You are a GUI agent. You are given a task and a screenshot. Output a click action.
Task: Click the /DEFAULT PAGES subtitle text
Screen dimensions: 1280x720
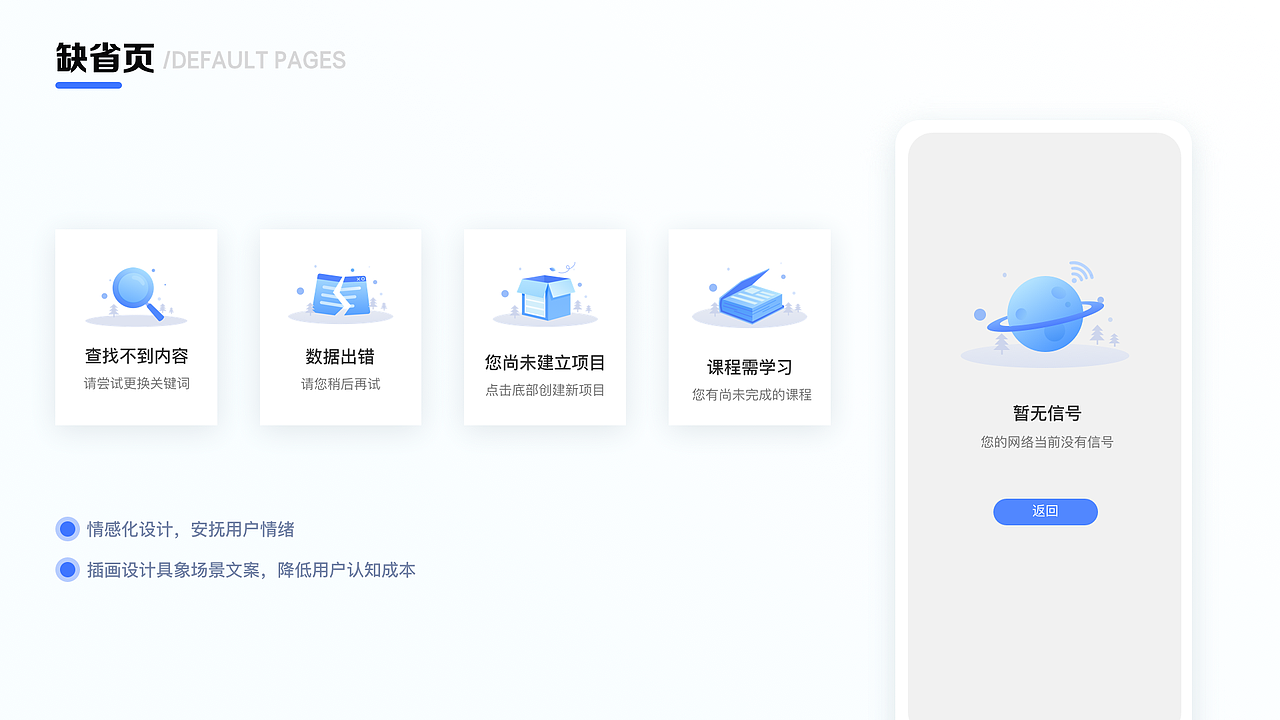point(254,60)
